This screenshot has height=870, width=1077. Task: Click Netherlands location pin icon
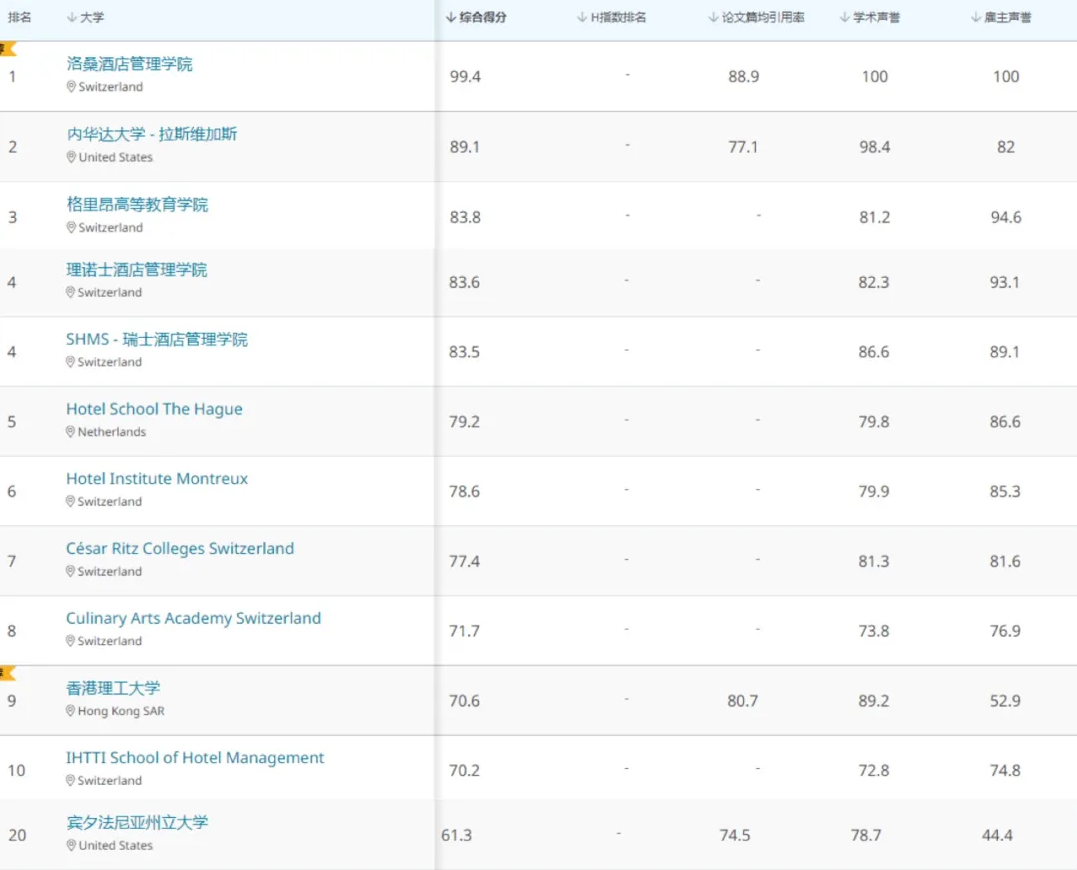70,431
